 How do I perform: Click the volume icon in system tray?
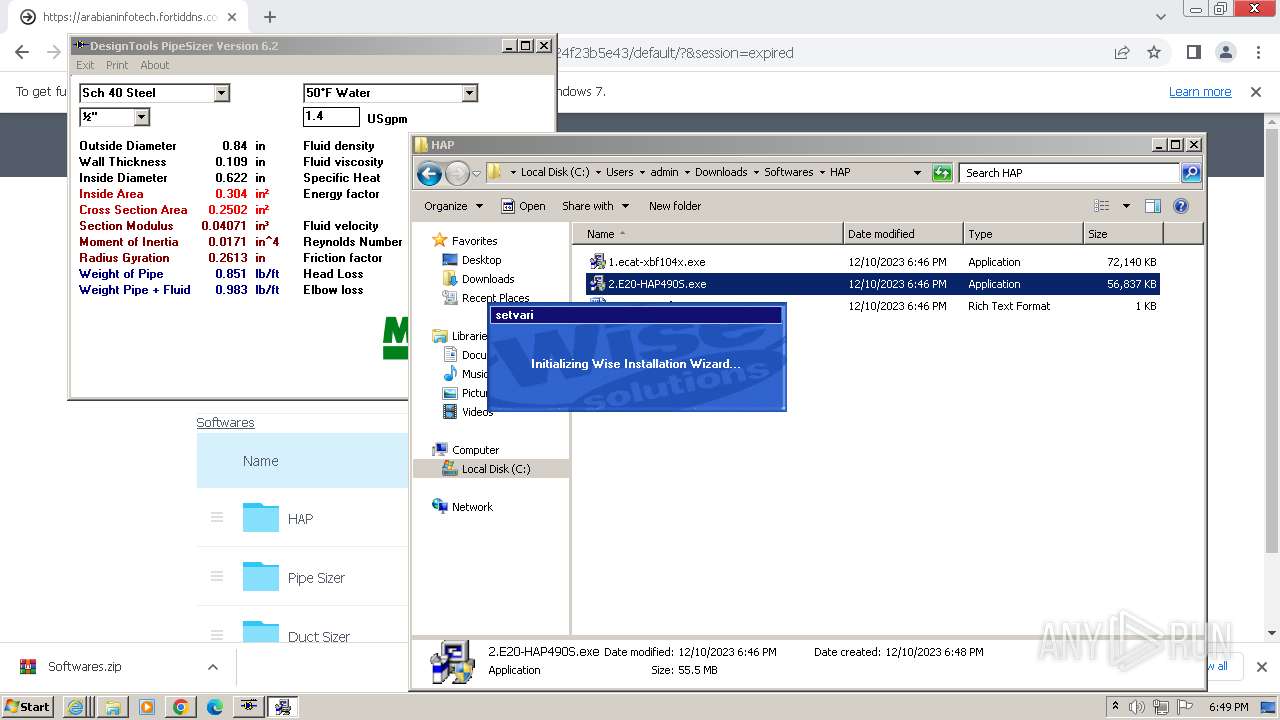pyautogui.click(x=1136, y=707)
